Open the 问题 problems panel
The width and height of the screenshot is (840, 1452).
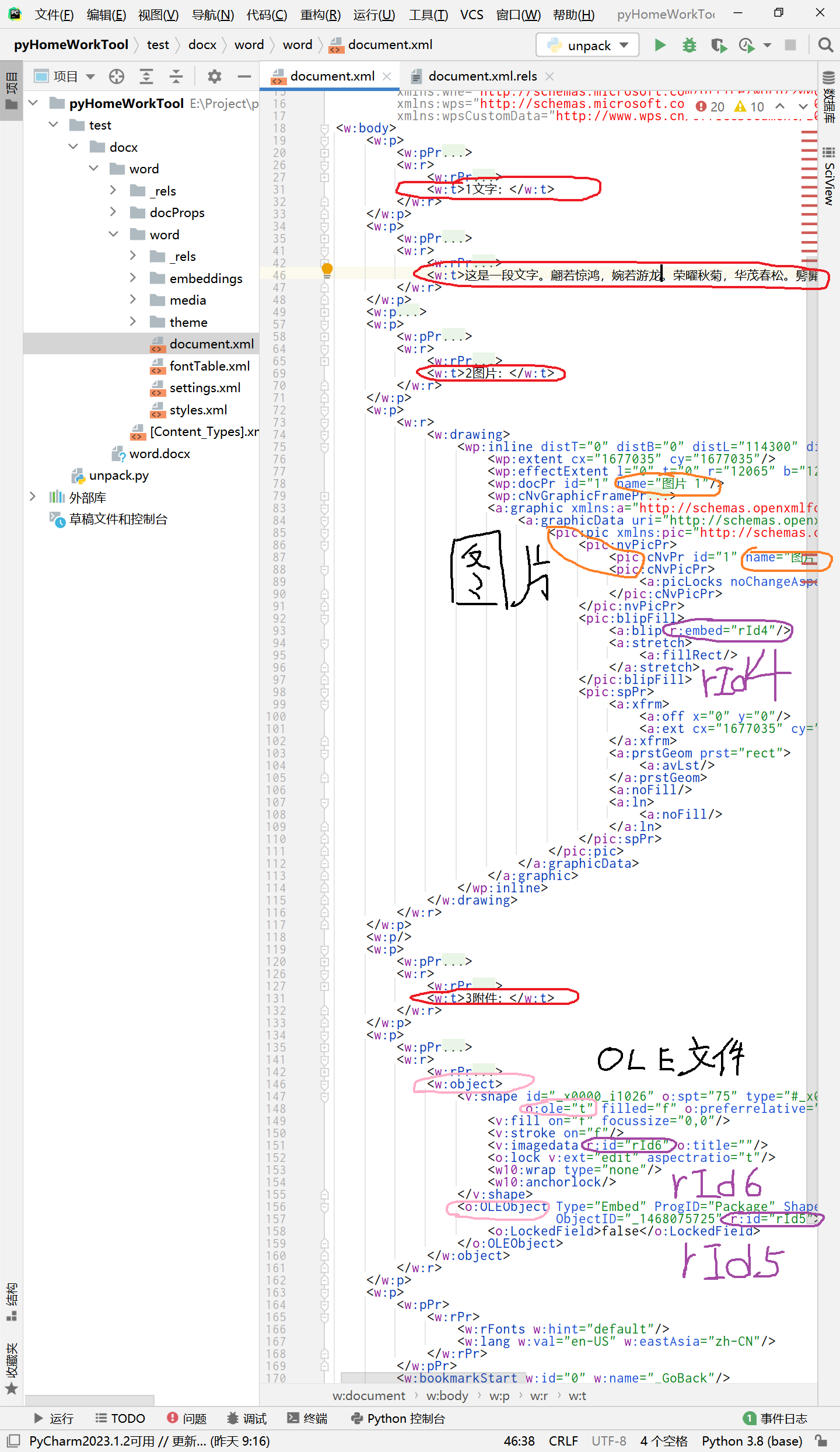[x=187, y=1419]
